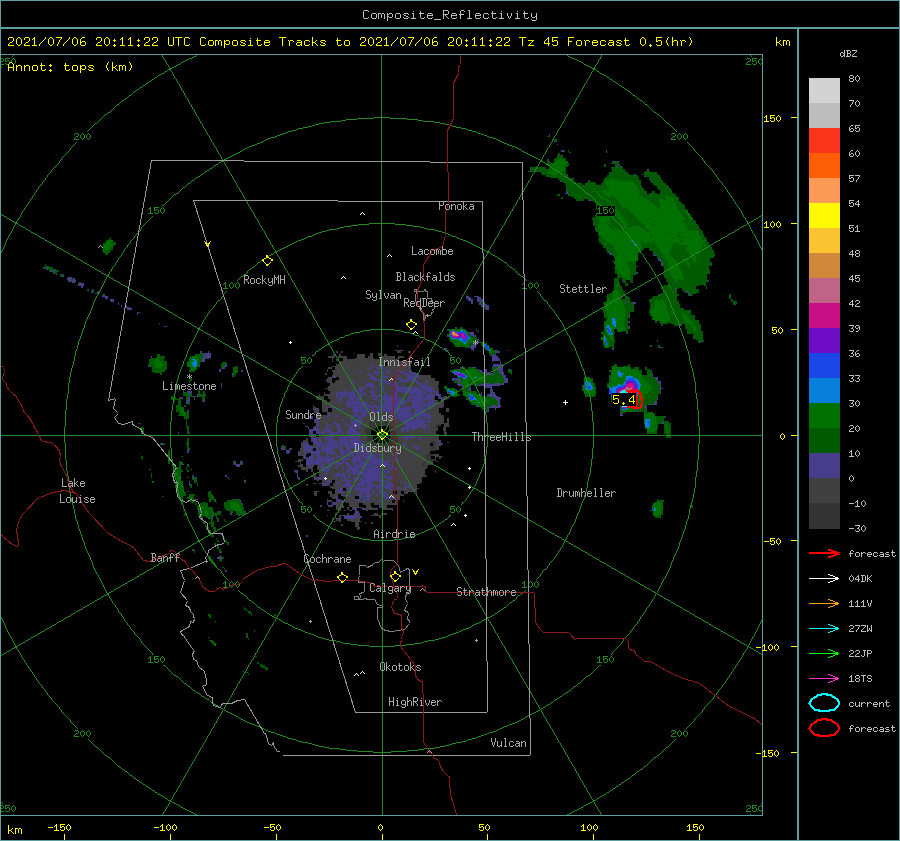Select the light blue 30-33 dBZ swatch
This screenshot has height=841, width=900.
coord(824,390)
